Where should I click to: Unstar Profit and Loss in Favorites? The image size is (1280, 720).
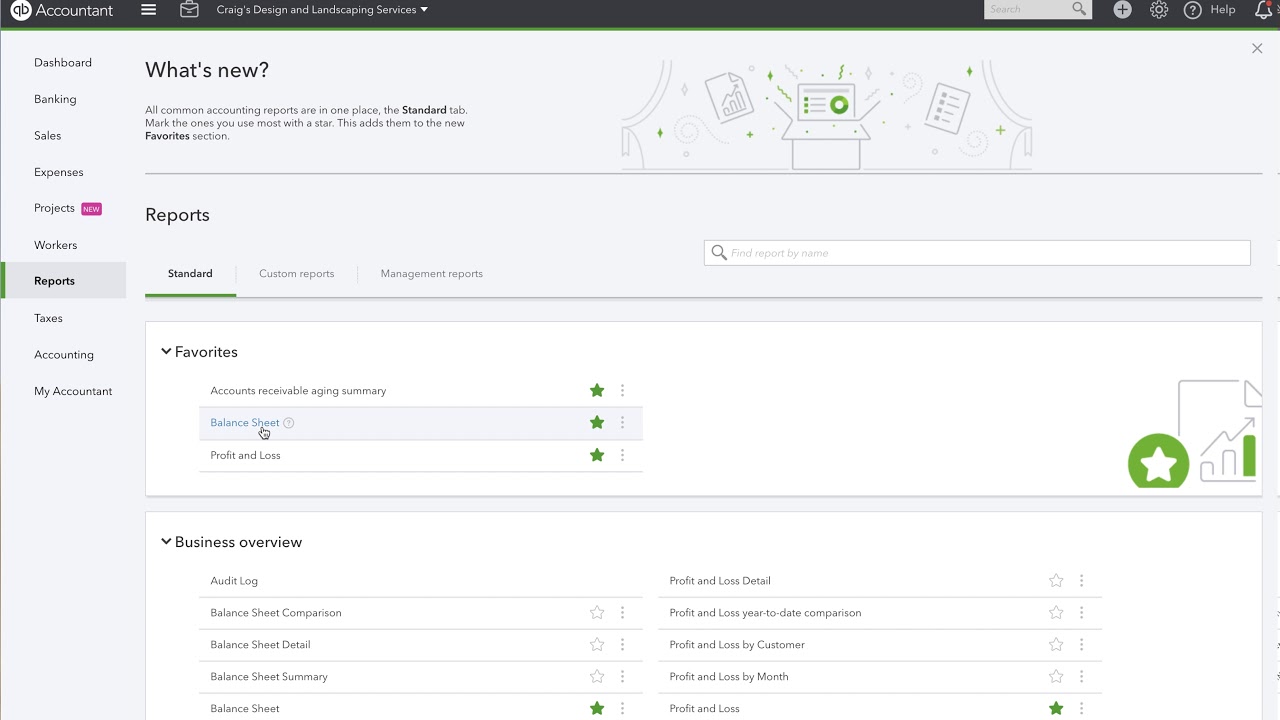click(x=597, y=455)
